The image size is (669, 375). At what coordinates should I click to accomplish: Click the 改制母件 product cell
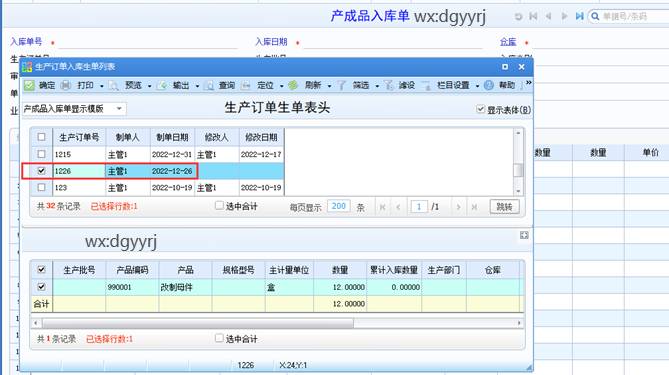coord(185,287)
